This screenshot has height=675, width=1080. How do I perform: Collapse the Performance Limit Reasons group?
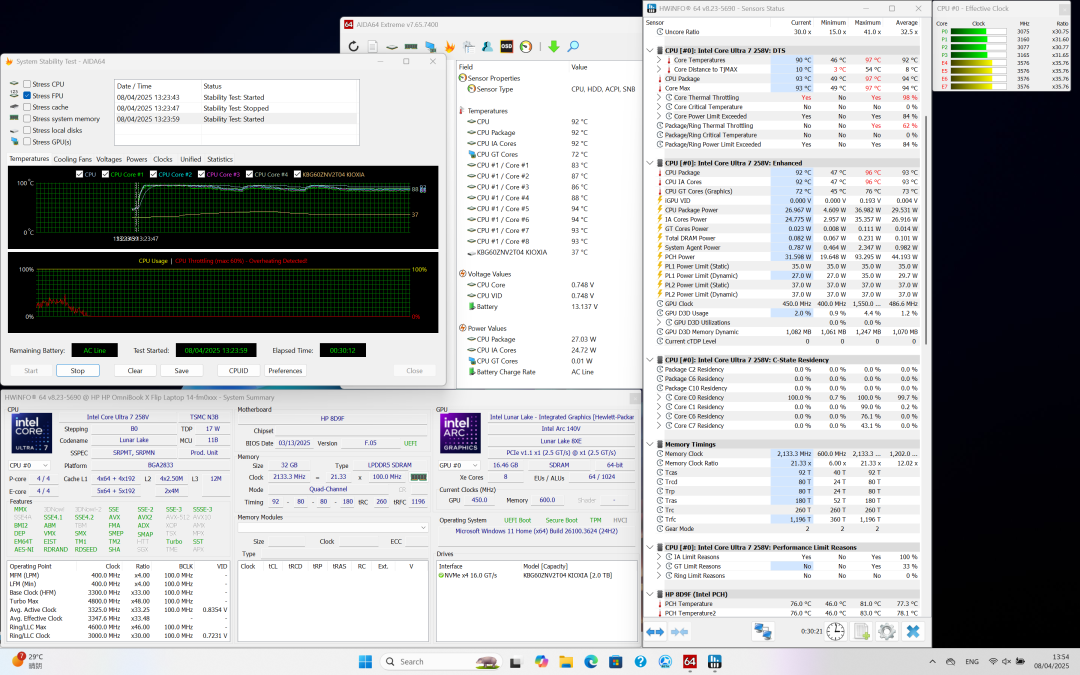(x=650, y=548)
